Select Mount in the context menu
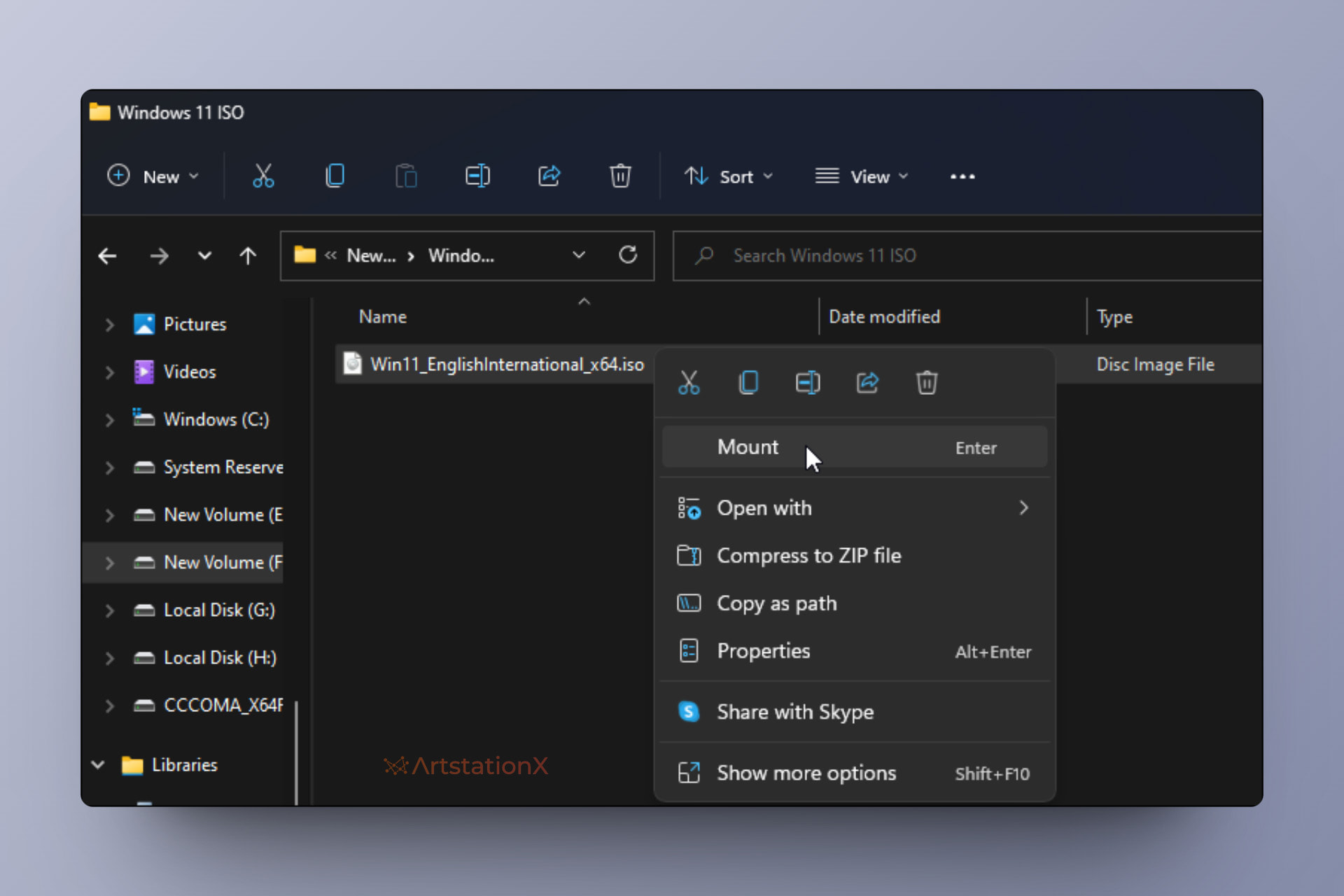 pos(855,447)
